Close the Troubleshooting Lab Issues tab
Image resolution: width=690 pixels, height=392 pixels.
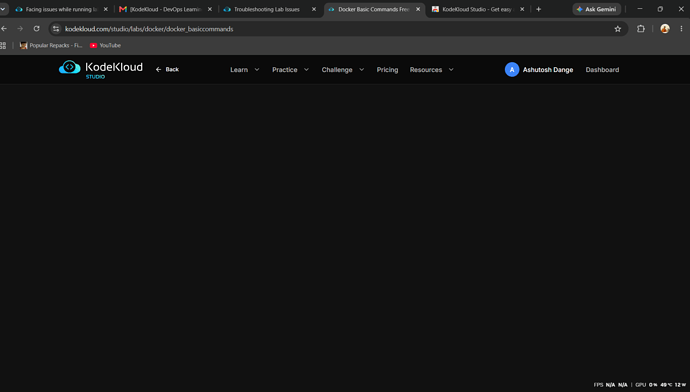(x=314, y=9)
